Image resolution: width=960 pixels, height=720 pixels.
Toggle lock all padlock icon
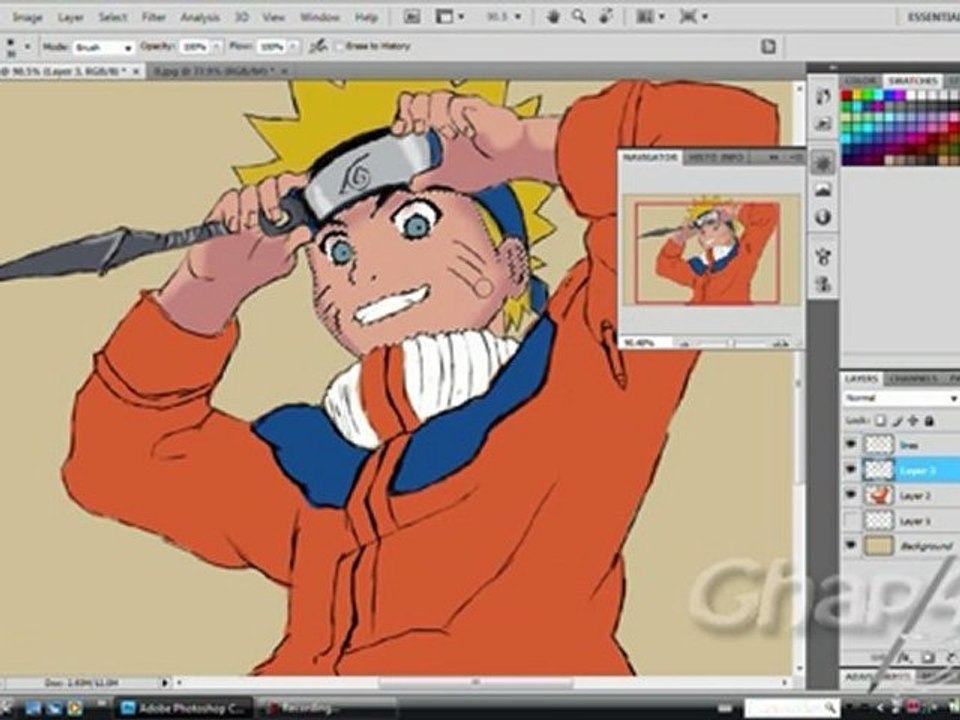point(929,421)
